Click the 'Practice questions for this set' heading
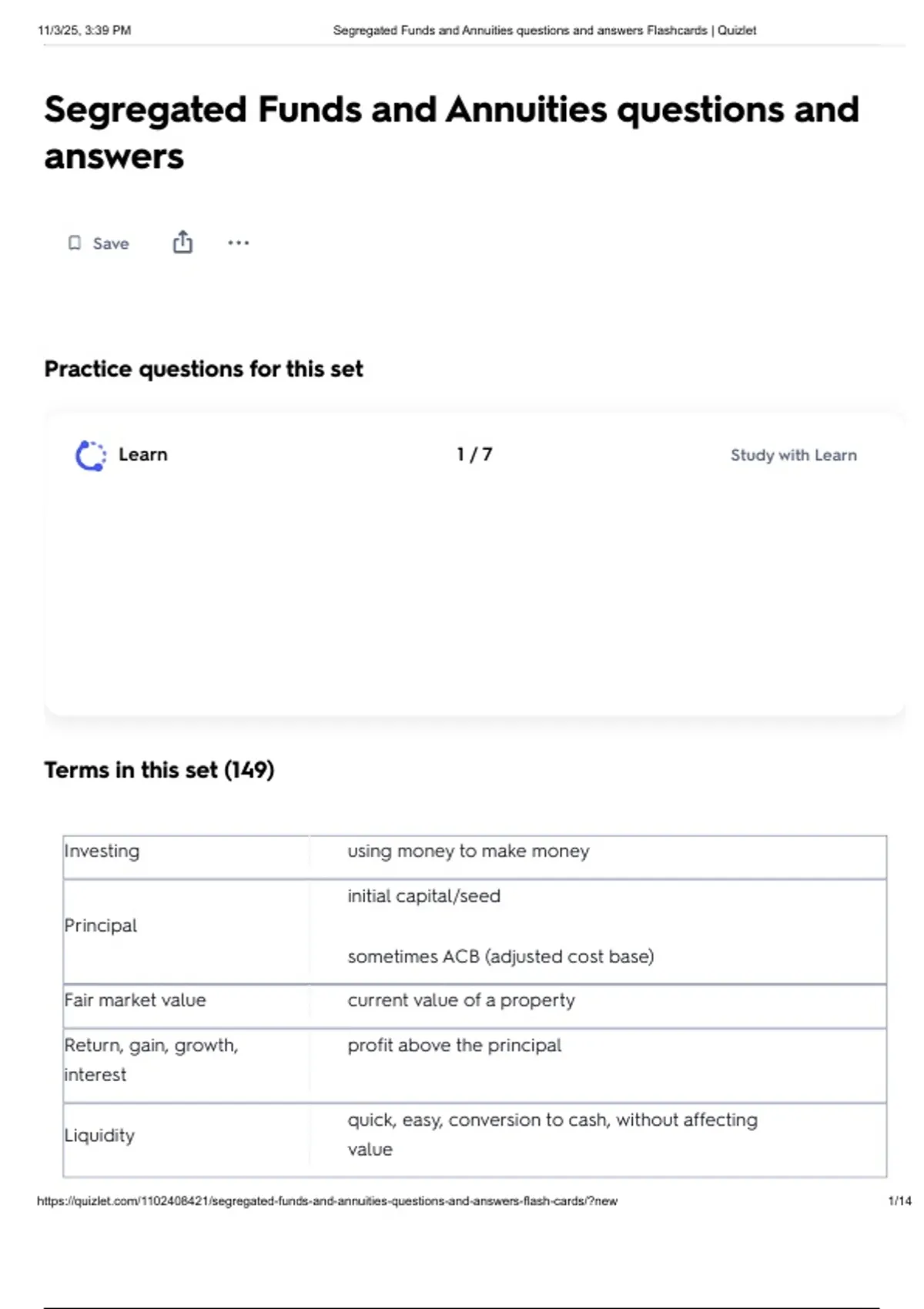The image size is (924, 1309). [x=203, y=369]
